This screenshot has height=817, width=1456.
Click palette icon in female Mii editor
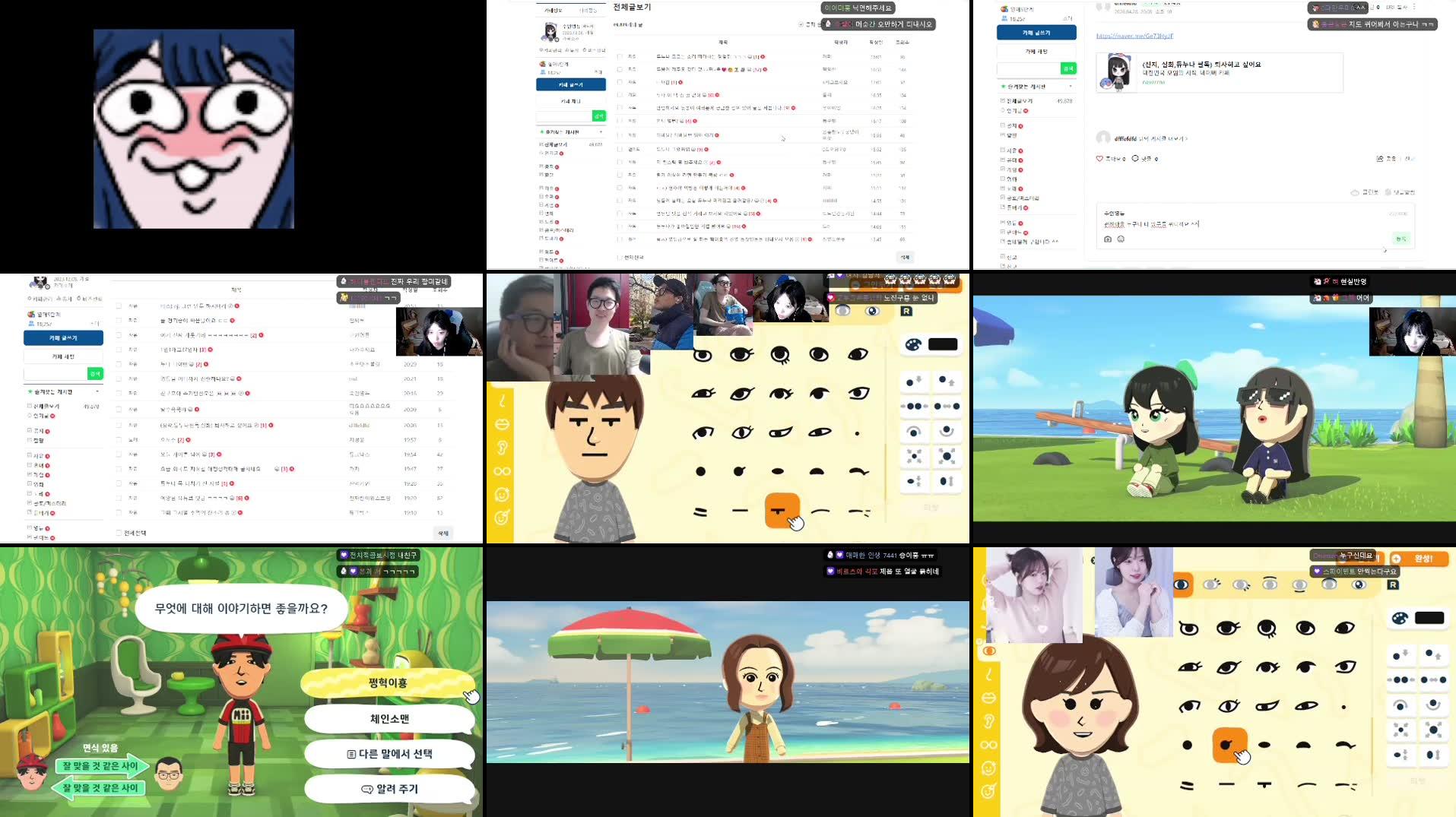(1400, 618)
